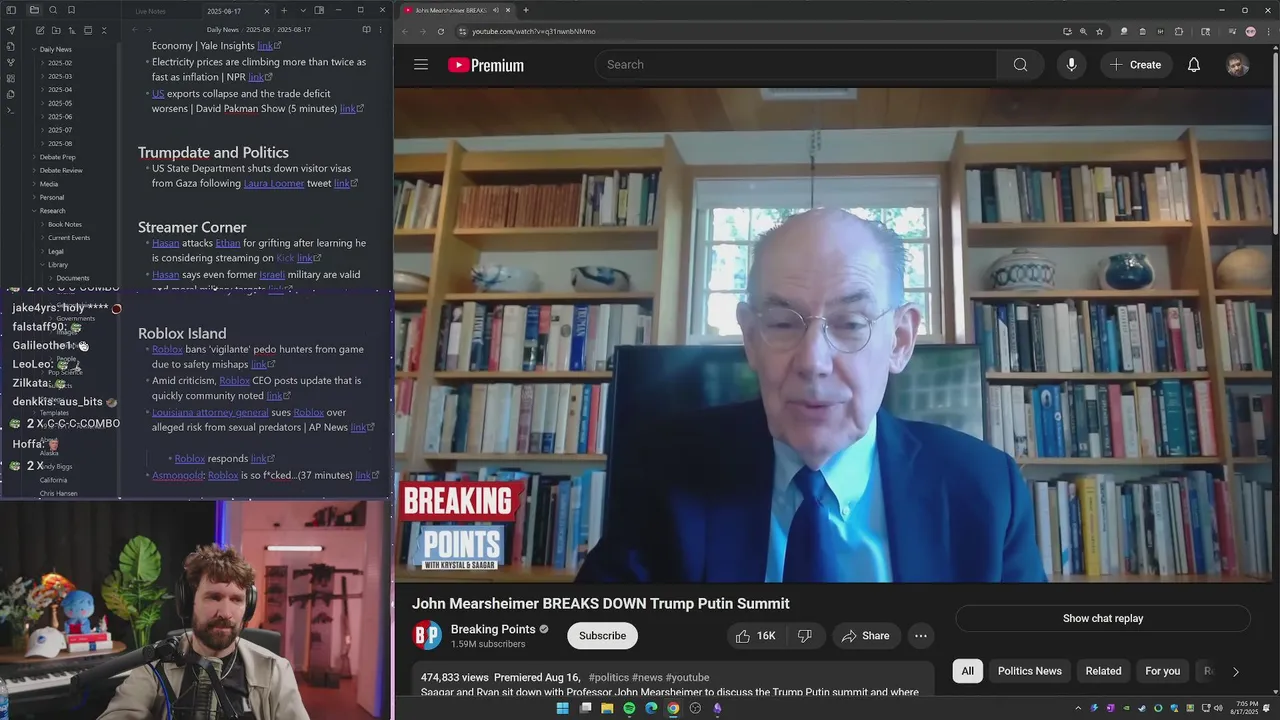1280x720 pixels.
Task: Click YouTube search magnifier button
Action: (x=1020, y=65)
